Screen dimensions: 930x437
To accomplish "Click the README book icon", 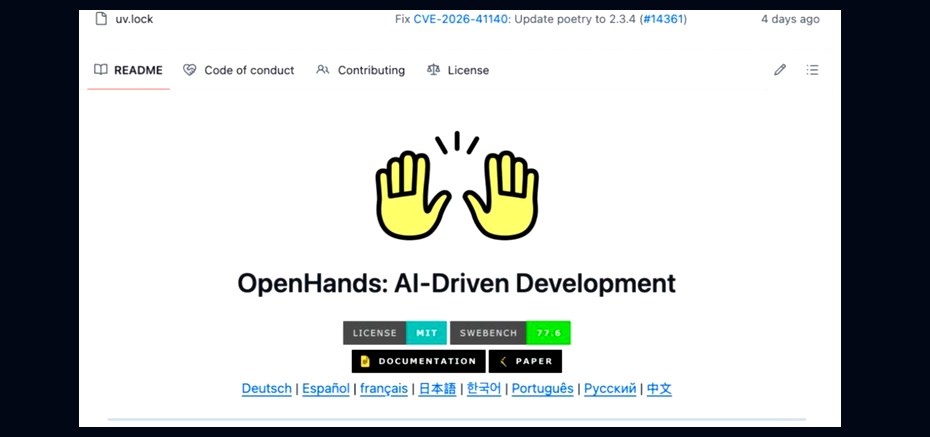I will pos(101,69).
